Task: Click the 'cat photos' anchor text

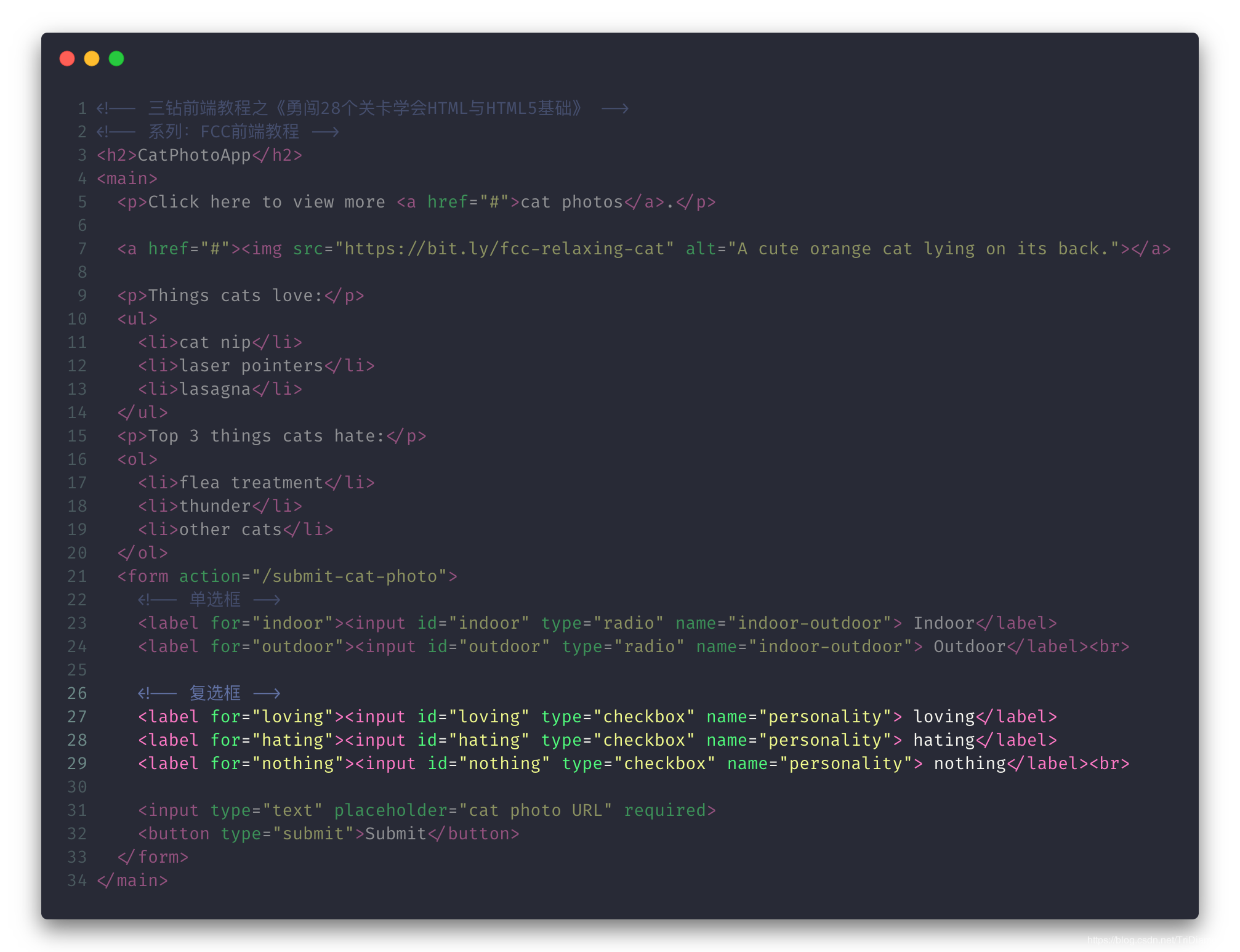Action: [571, 202]
